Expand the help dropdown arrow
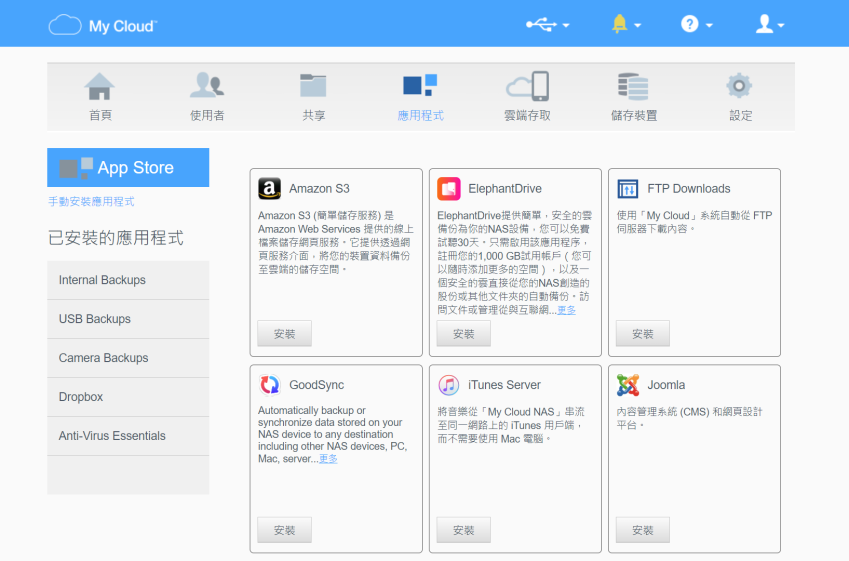The width and height of the screenshot is (849, 561). point(709,25)
